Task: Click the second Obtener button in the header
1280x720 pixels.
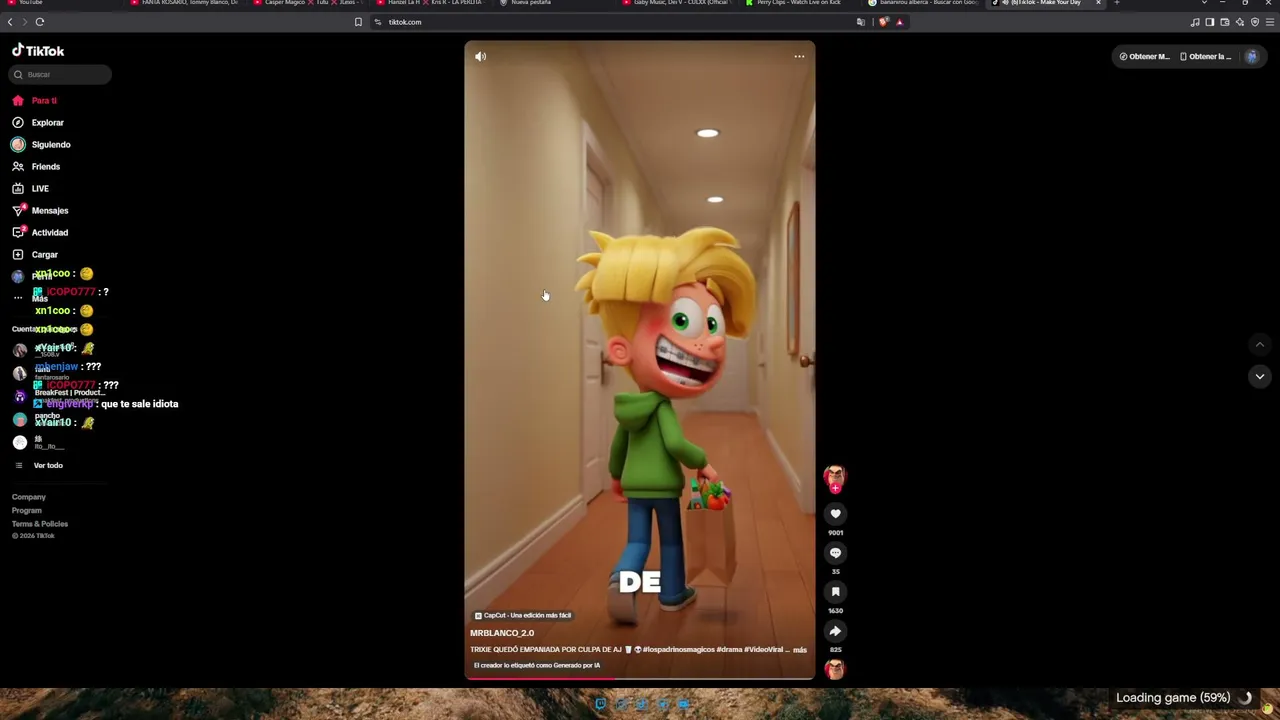Action: coord(1206,57)
